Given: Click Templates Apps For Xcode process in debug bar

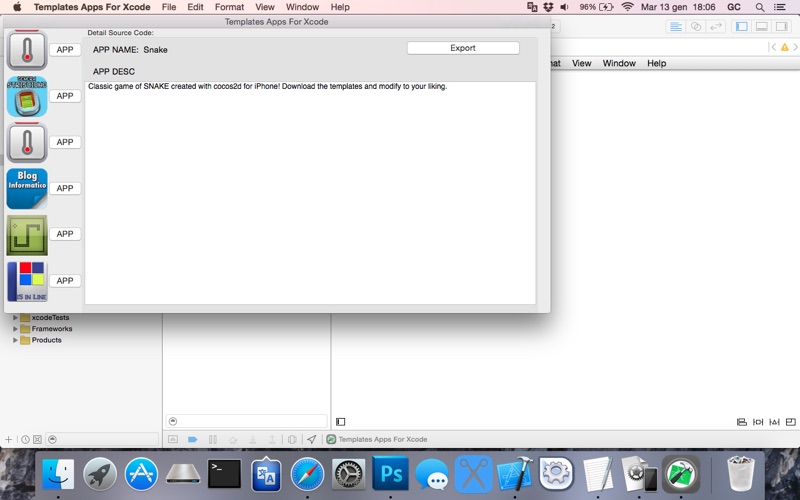Looking at the screenshot, I should [377, 439].
